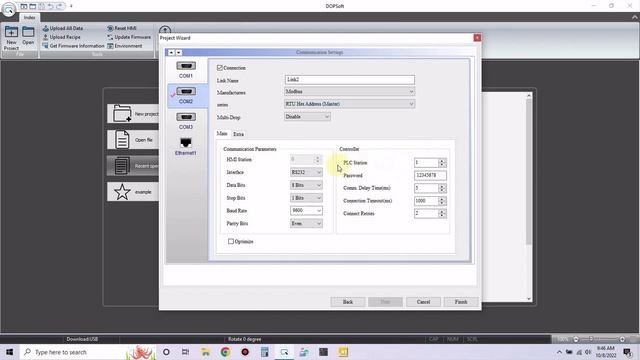Expand the quick access toolbar dropdown arrow

click(x=71, y=6)
